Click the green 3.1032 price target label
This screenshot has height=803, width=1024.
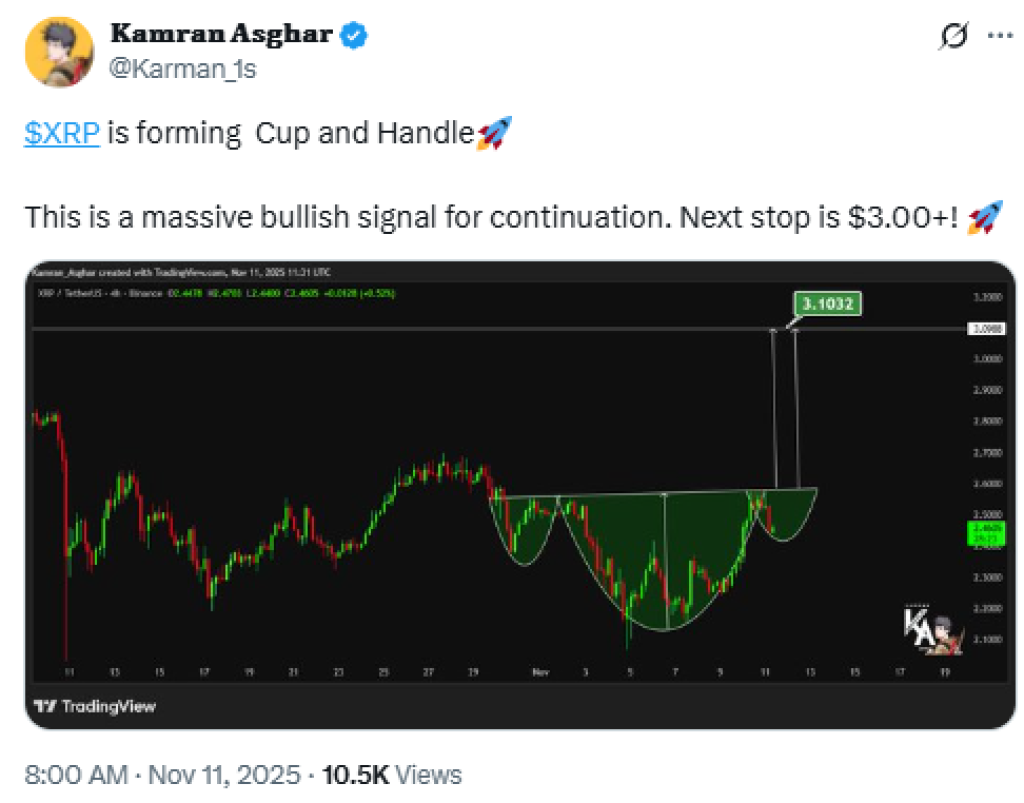click(x=828, y=304)
